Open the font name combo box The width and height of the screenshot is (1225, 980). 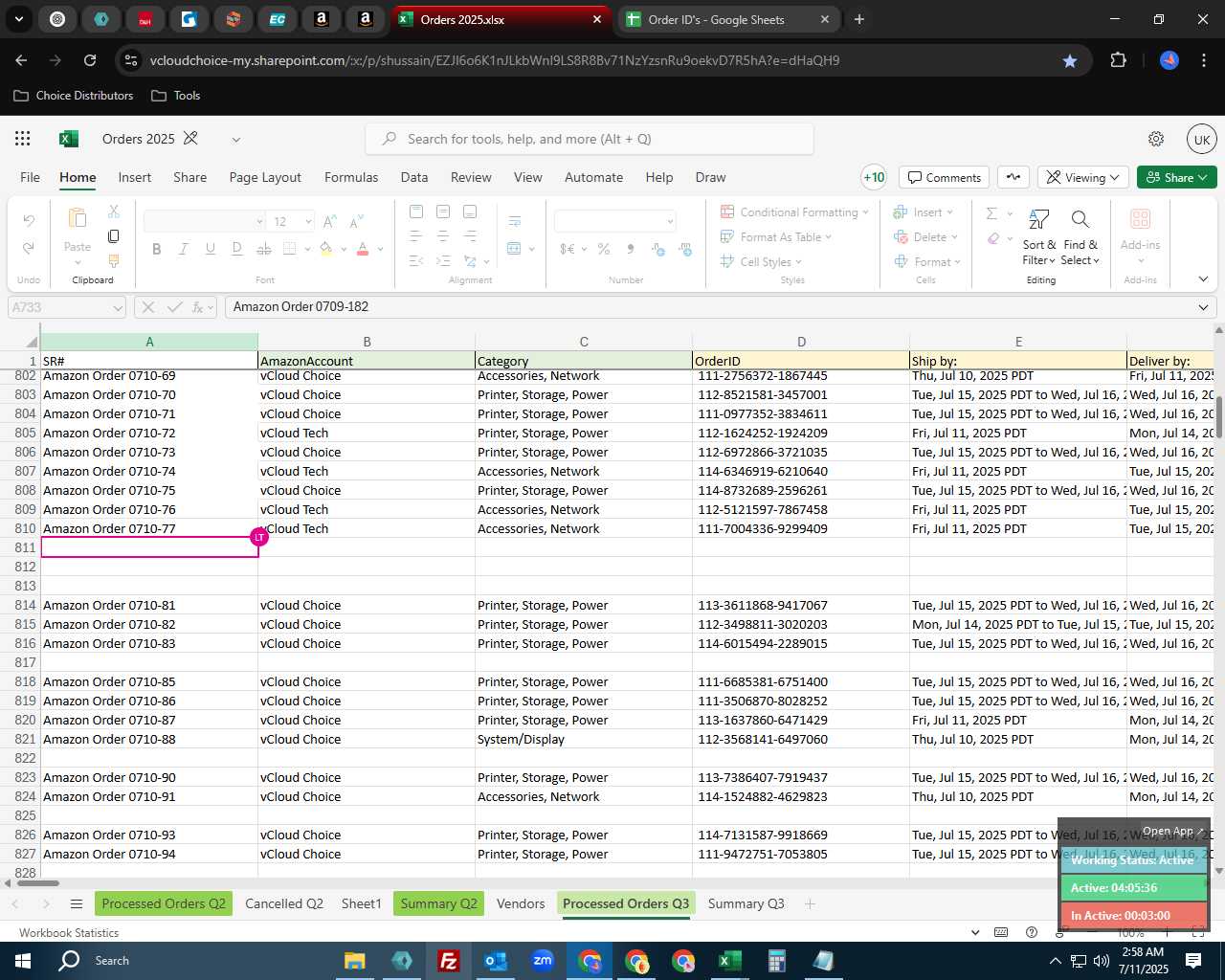point(204,221)
